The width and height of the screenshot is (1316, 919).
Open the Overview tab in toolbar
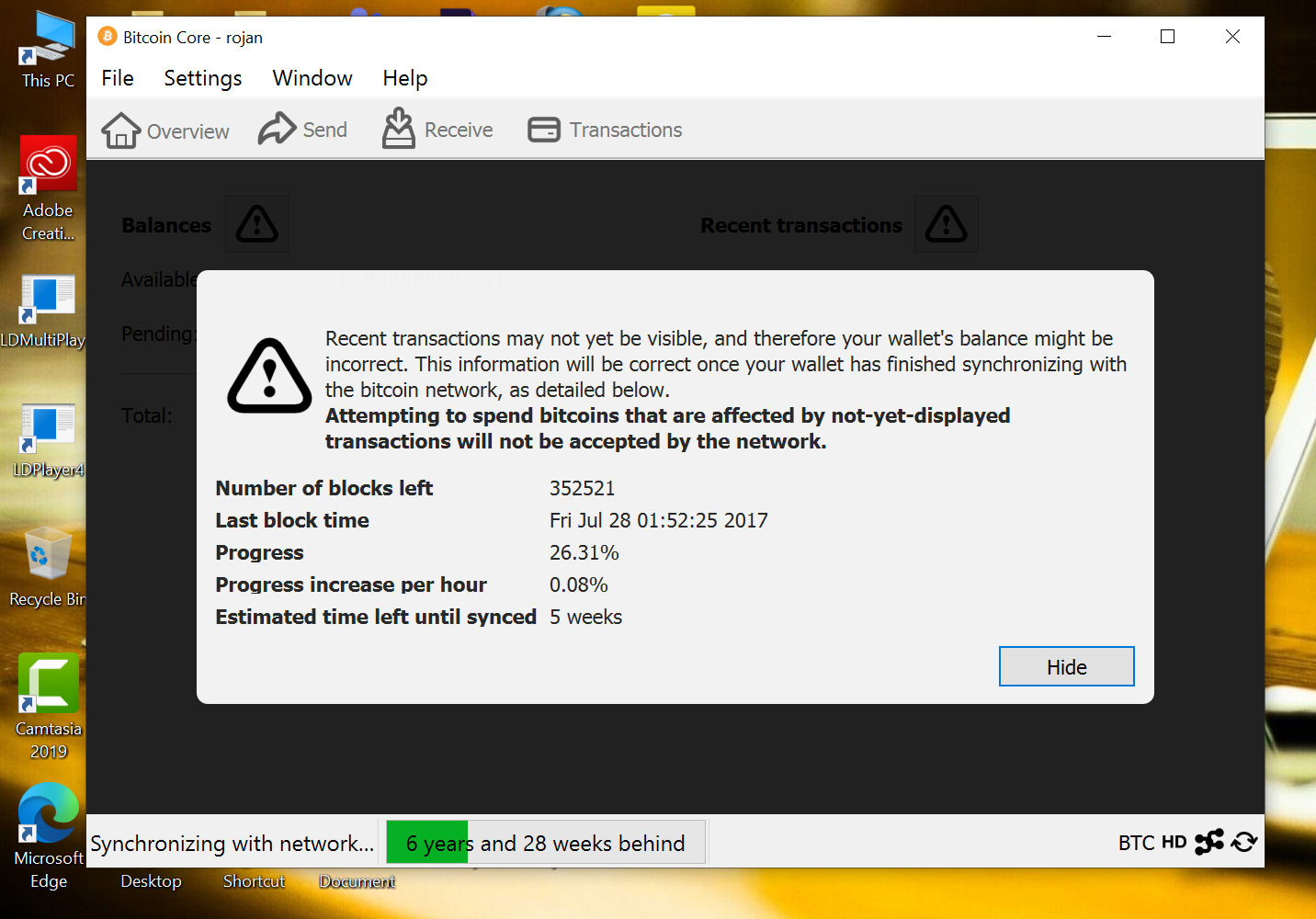[165, 130]
